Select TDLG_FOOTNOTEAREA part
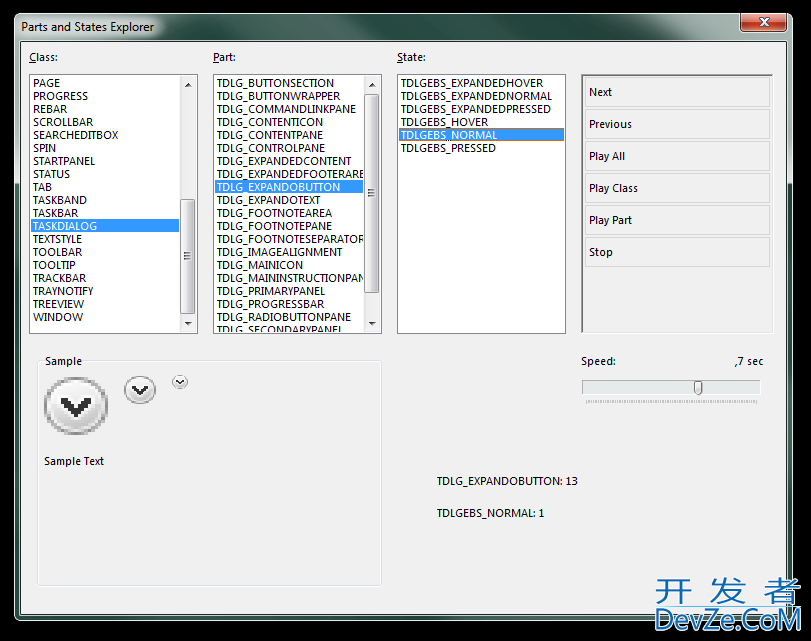 [x=289, y=213]
